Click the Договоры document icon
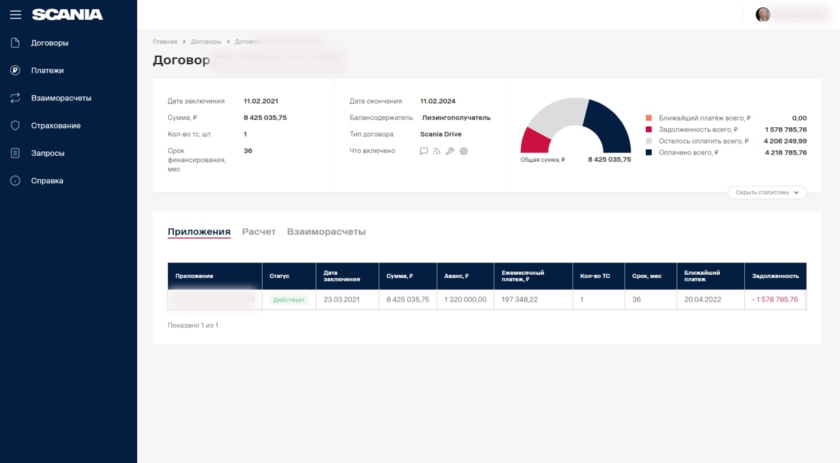This screenshot has width=840, height=463. pyautogui.click(x=15, y=43)
